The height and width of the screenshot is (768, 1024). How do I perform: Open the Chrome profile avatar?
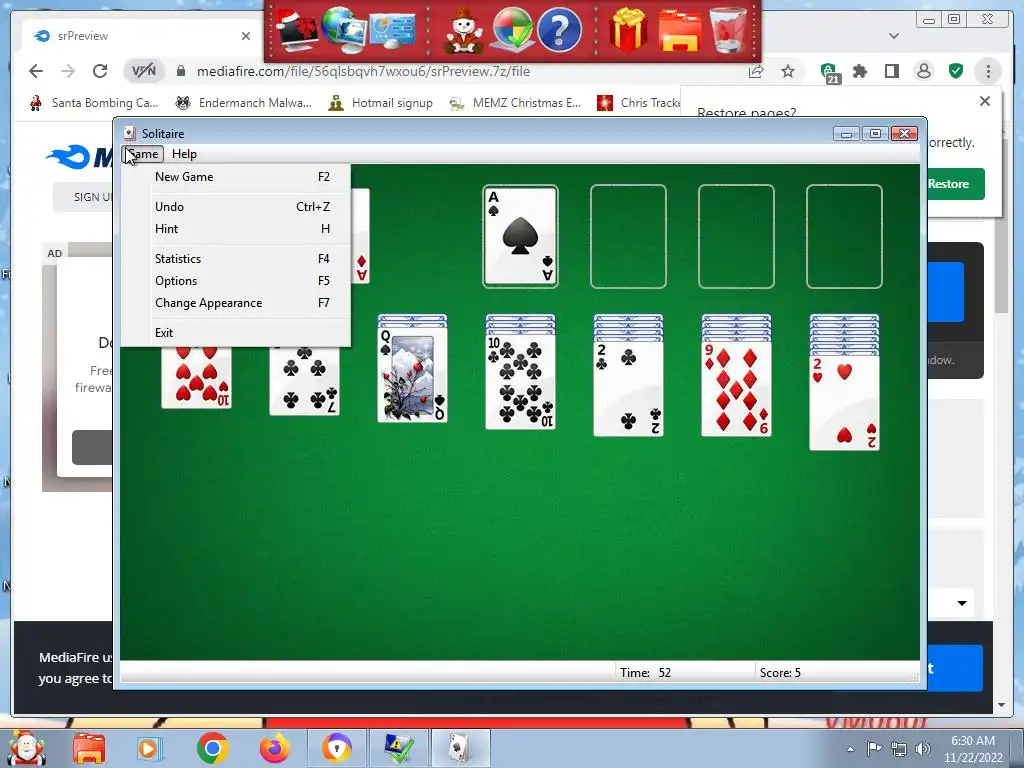(923, 71)
